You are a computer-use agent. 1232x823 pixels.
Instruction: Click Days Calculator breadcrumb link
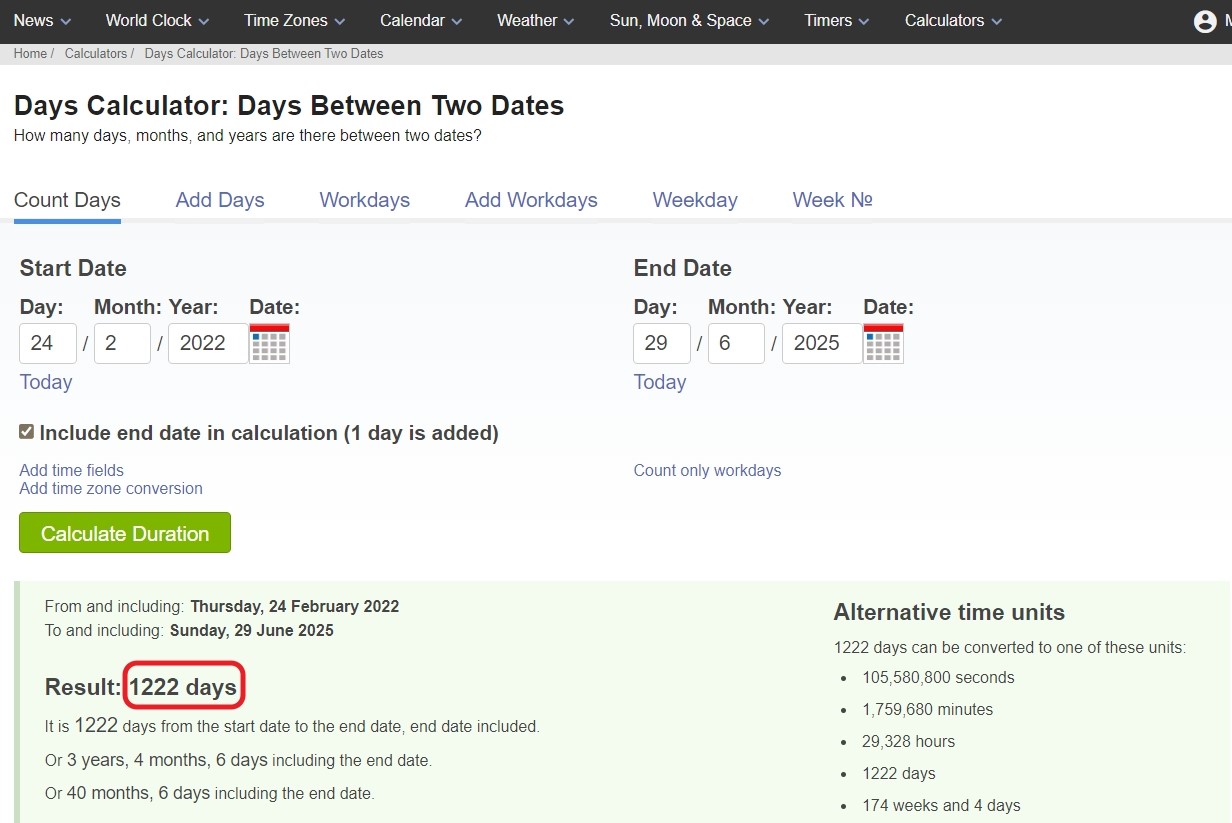[264, 54]
